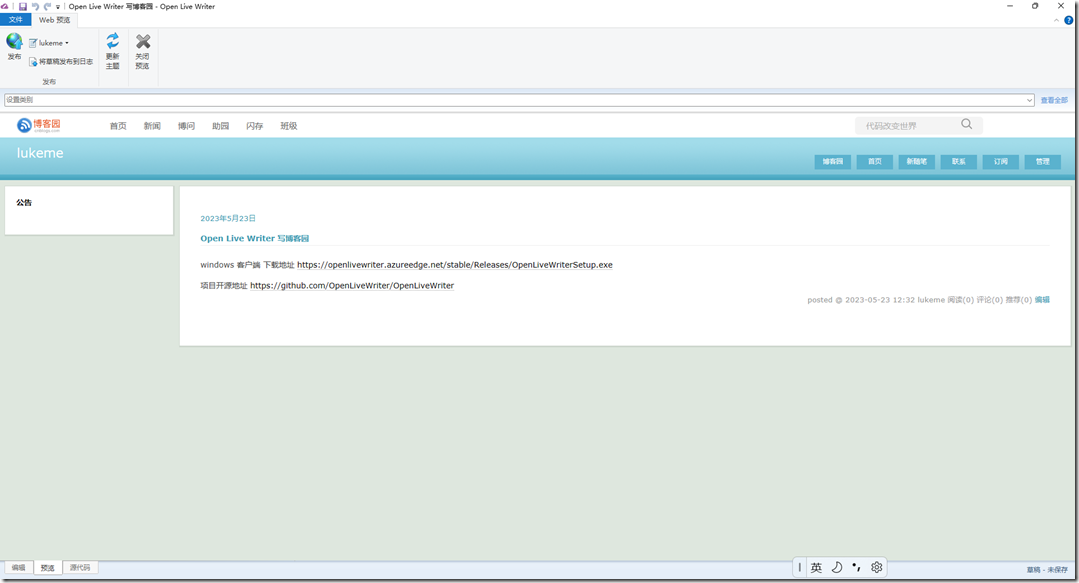1079x583 pixels.
Task: Open the 文件 file menu tab
Action: (x=15, y=20)
